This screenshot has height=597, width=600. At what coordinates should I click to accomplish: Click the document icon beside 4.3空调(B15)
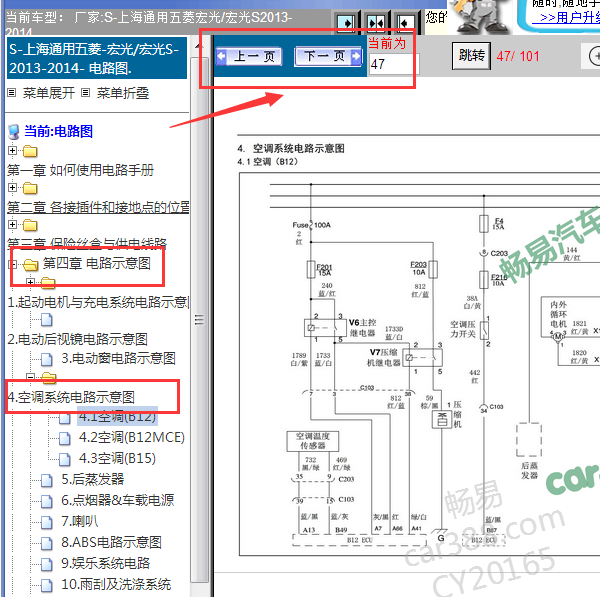click(64, 459)
